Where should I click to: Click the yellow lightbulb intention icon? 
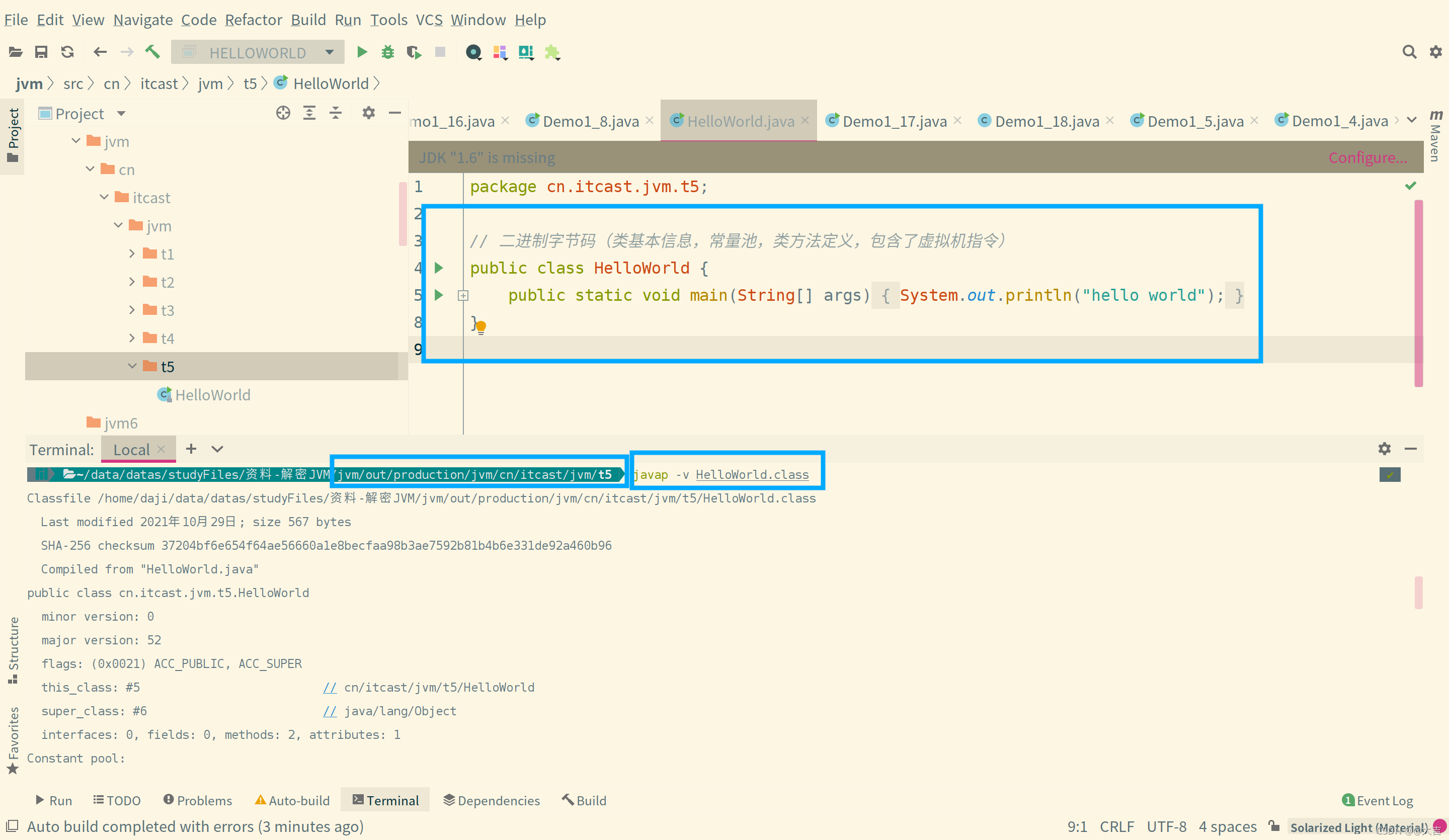click(x=481, y=327)
